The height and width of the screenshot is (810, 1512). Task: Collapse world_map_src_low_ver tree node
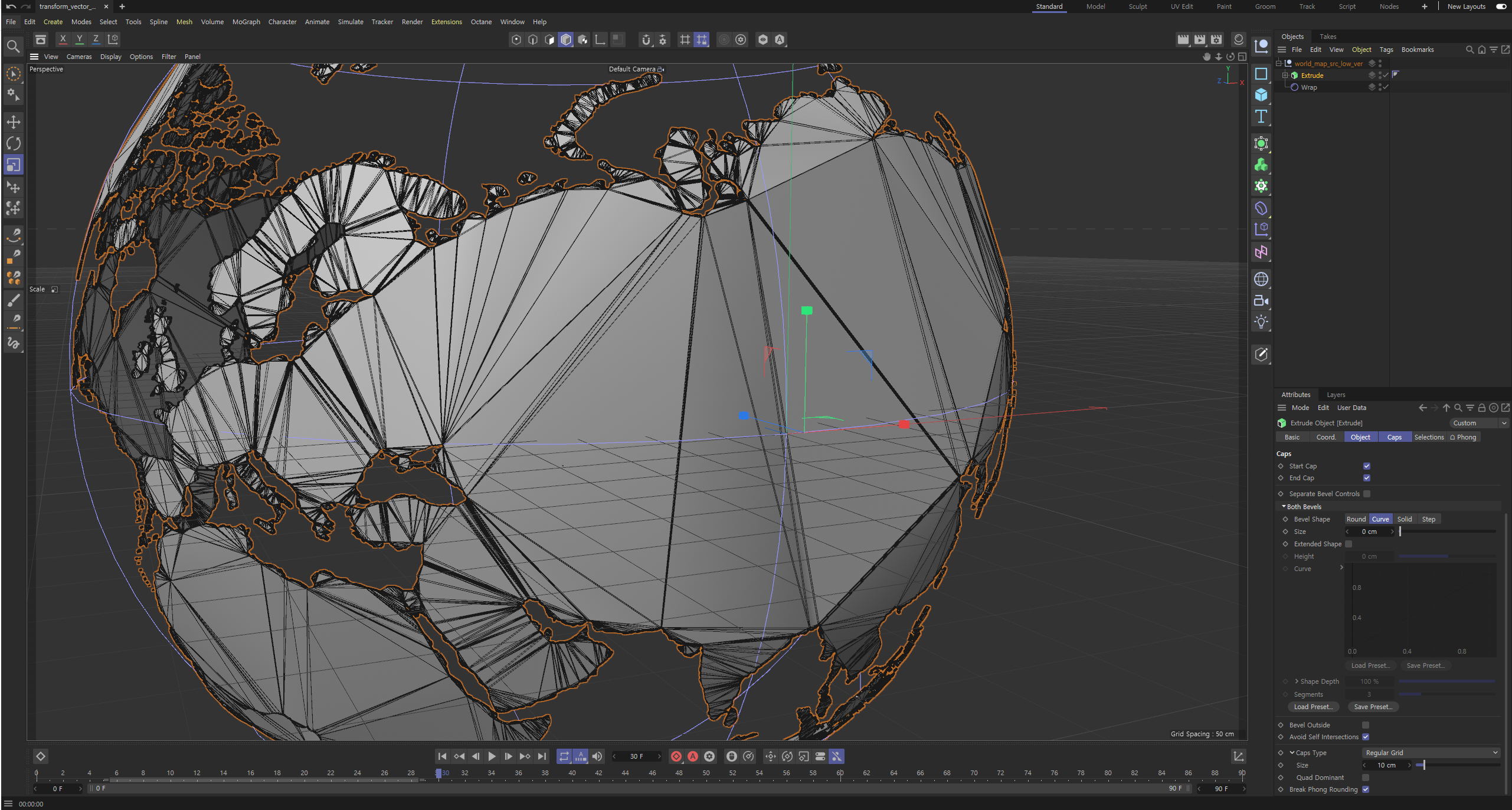(x=1279, y=64)
